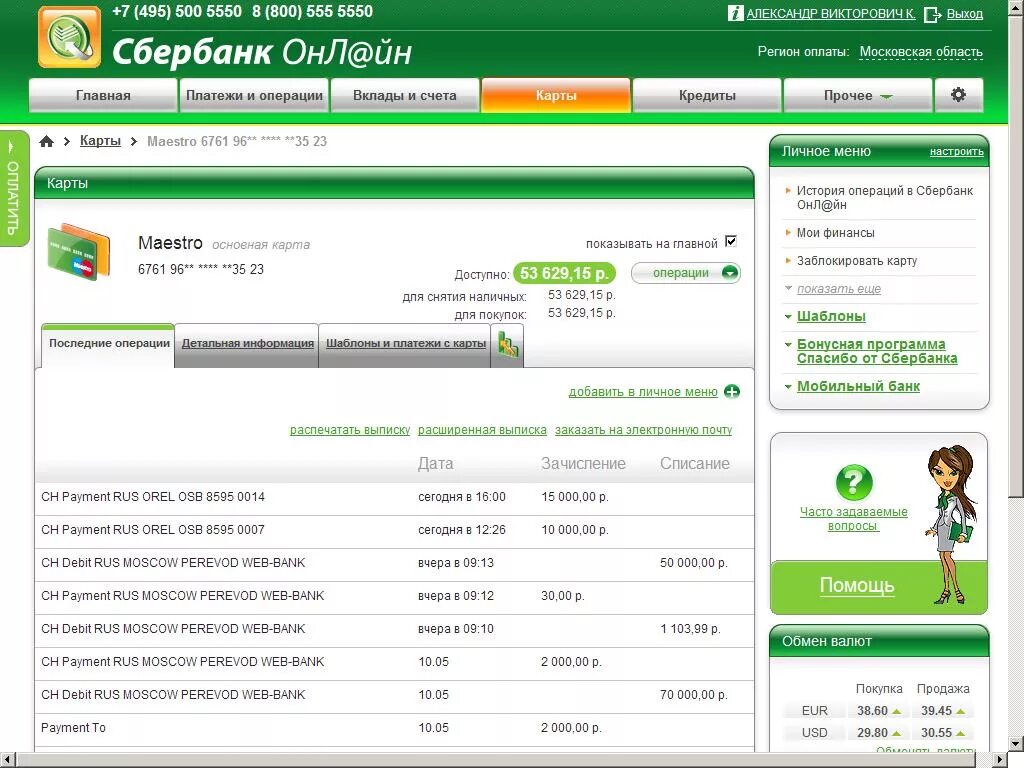Click horizontal scrollbar left arrow
Viewport: 1024px width, 768px height.
coord(7,761)
